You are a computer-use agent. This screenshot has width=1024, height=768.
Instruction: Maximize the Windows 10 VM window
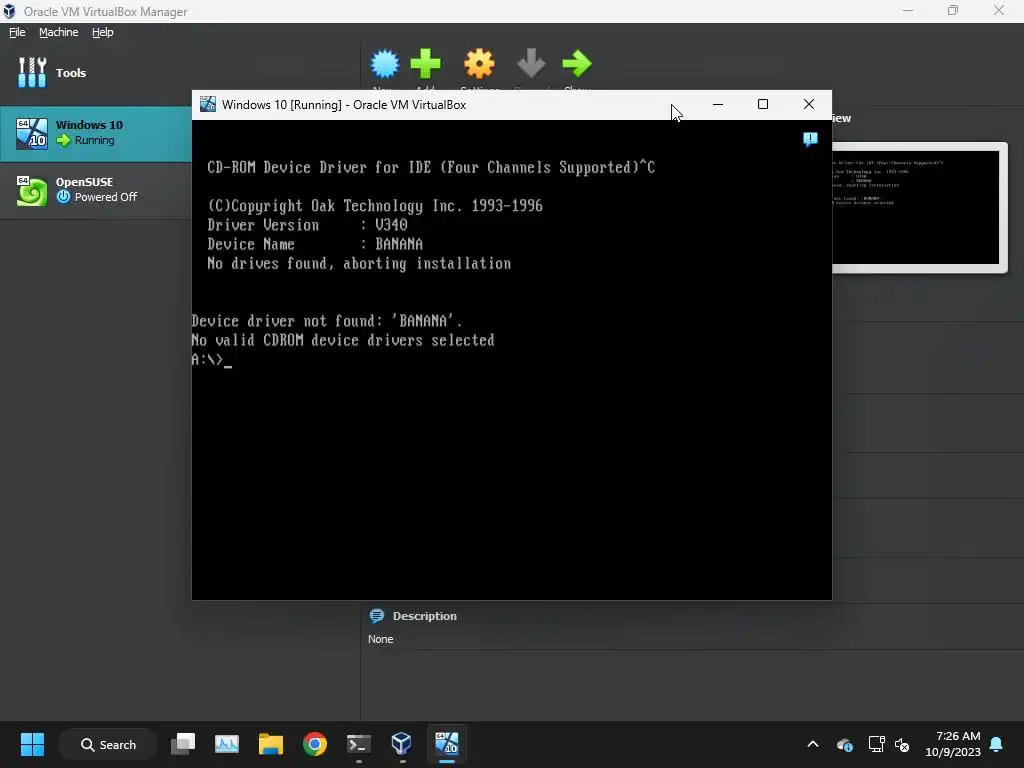tap(763, 104)
